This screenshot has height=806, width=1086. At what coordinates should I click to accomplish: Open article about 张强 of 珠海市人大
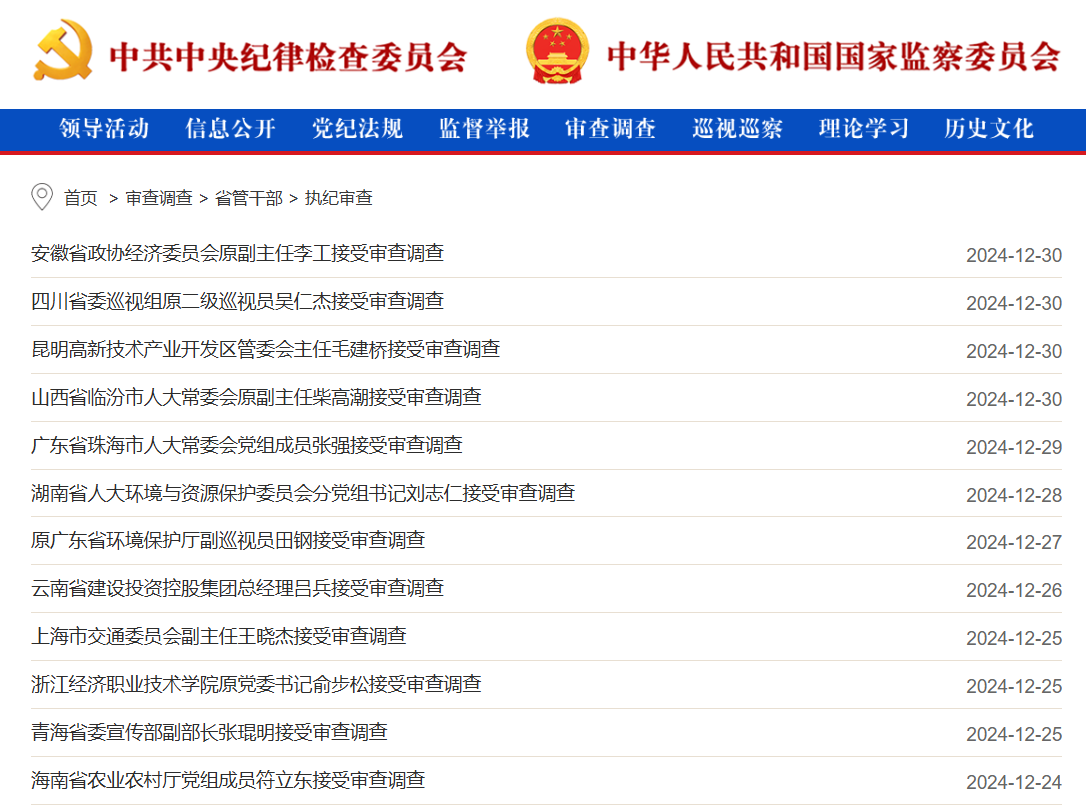point(247,445)
